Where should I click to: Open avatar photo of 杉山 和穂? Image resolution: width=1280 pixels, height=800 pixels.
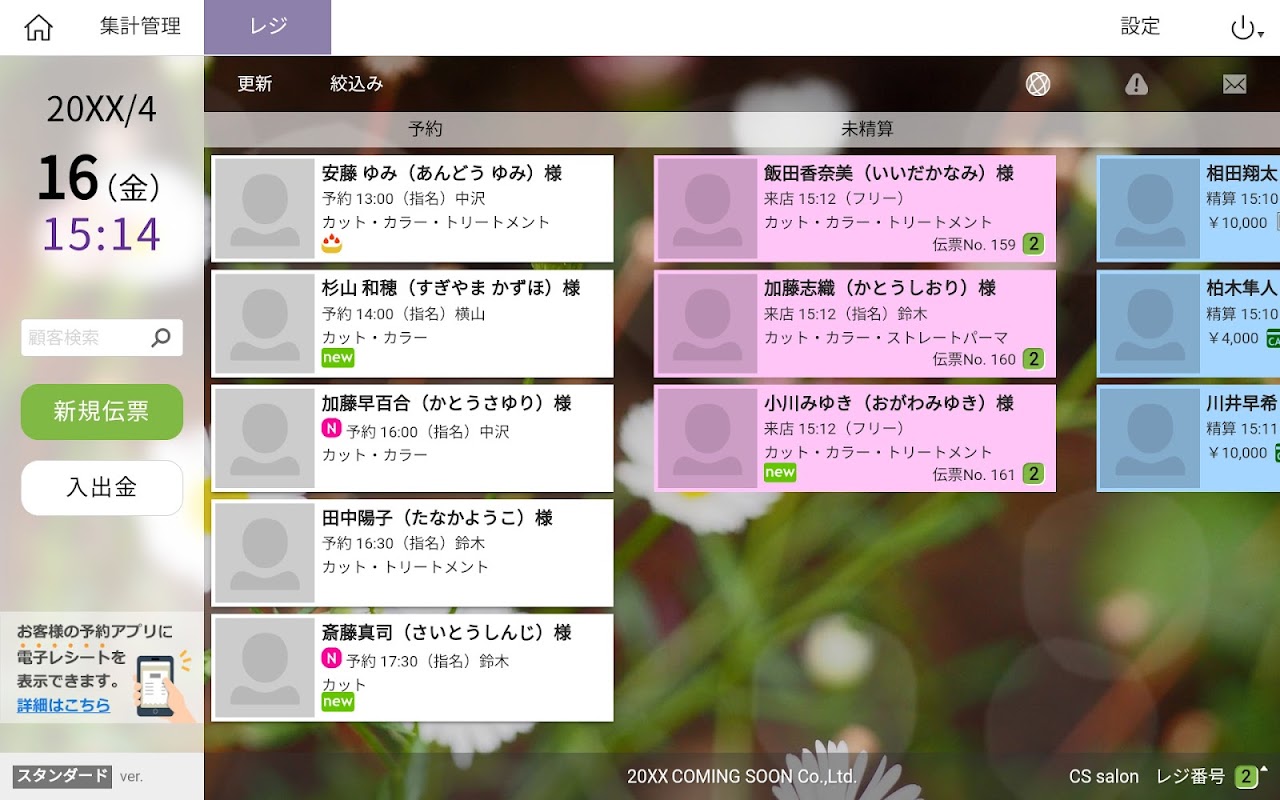[265, 324]
